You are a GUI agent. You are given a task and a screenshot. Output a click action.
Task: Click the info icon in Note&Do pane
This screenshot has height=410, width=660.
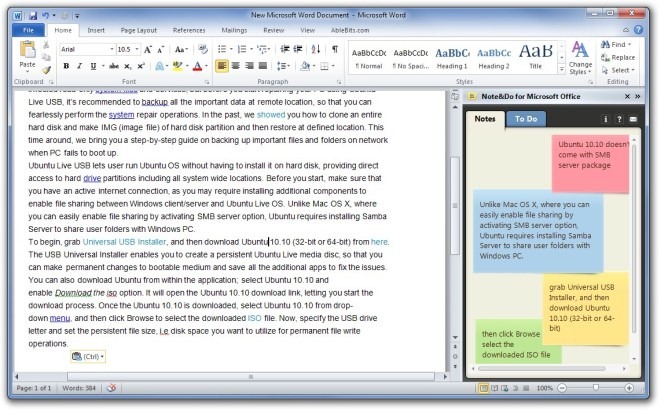point(606,119)
